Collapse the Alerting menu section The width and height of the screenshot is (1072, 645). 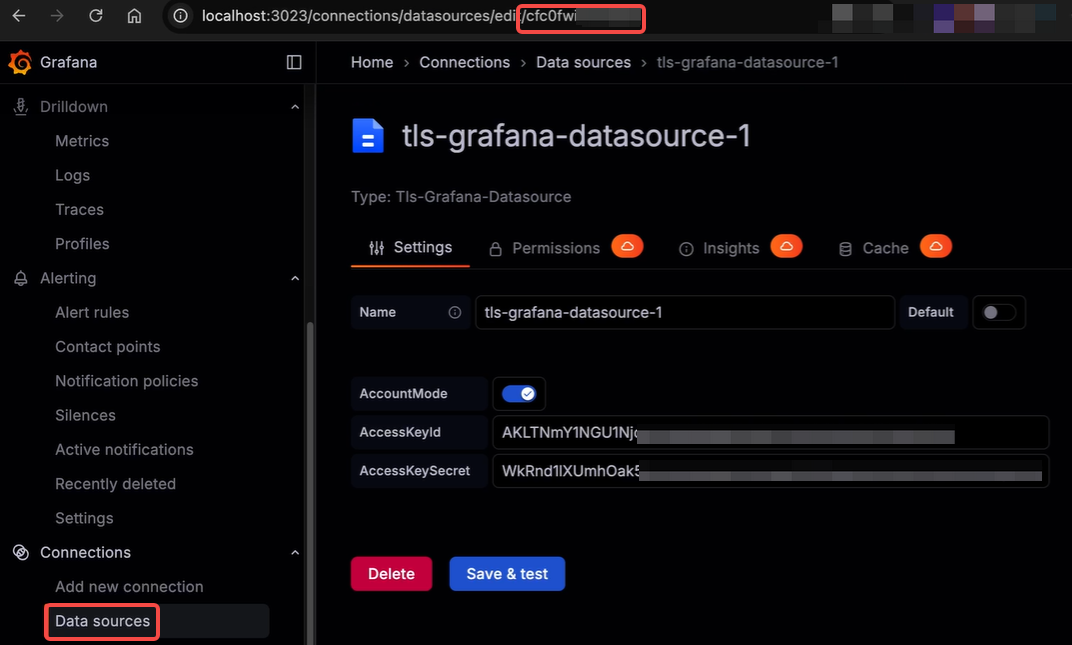(295, 278)
